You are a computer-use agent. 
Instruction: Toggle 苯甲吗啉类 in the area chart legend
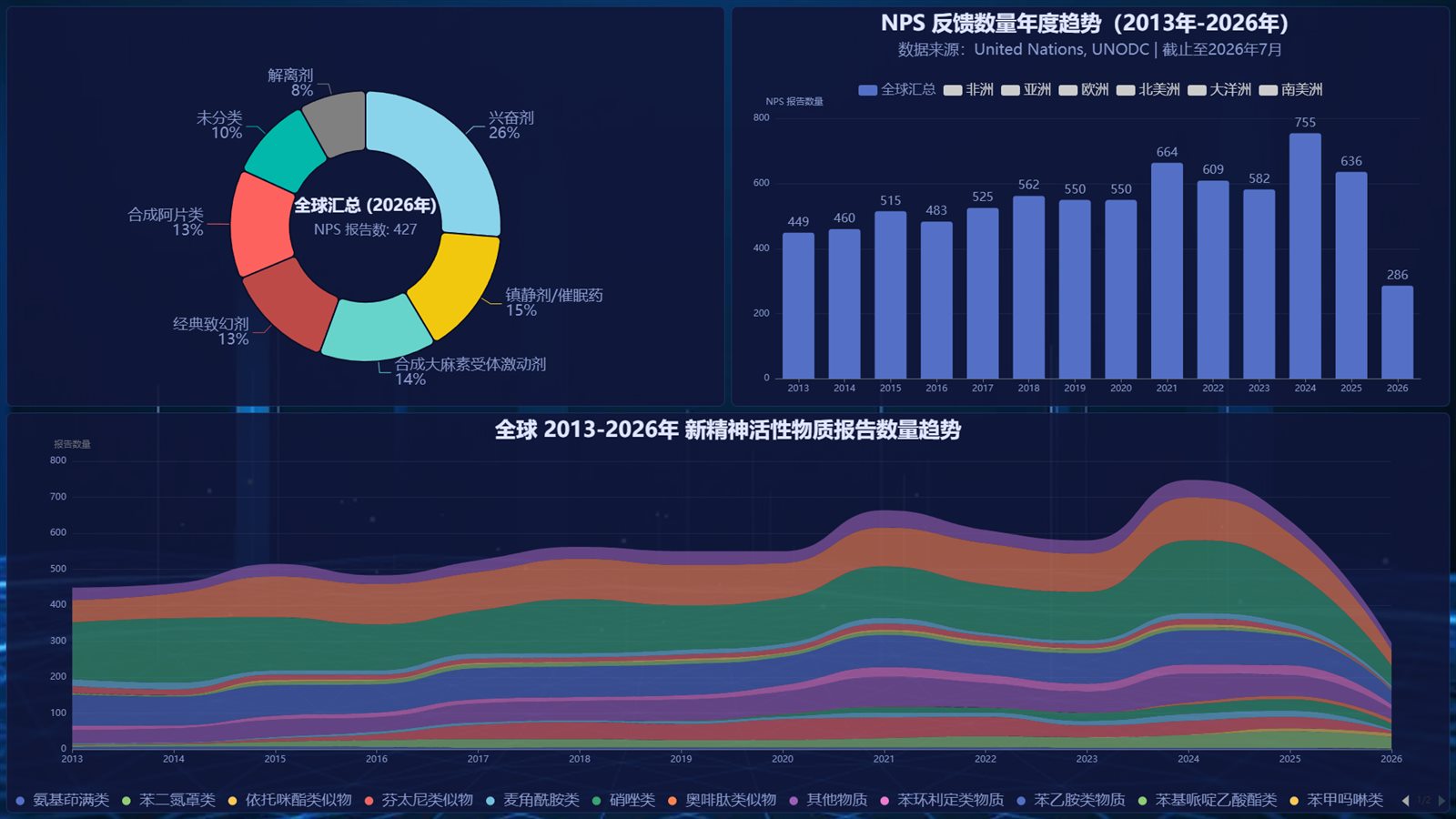pyautogui.click(x=1336, y=800)
